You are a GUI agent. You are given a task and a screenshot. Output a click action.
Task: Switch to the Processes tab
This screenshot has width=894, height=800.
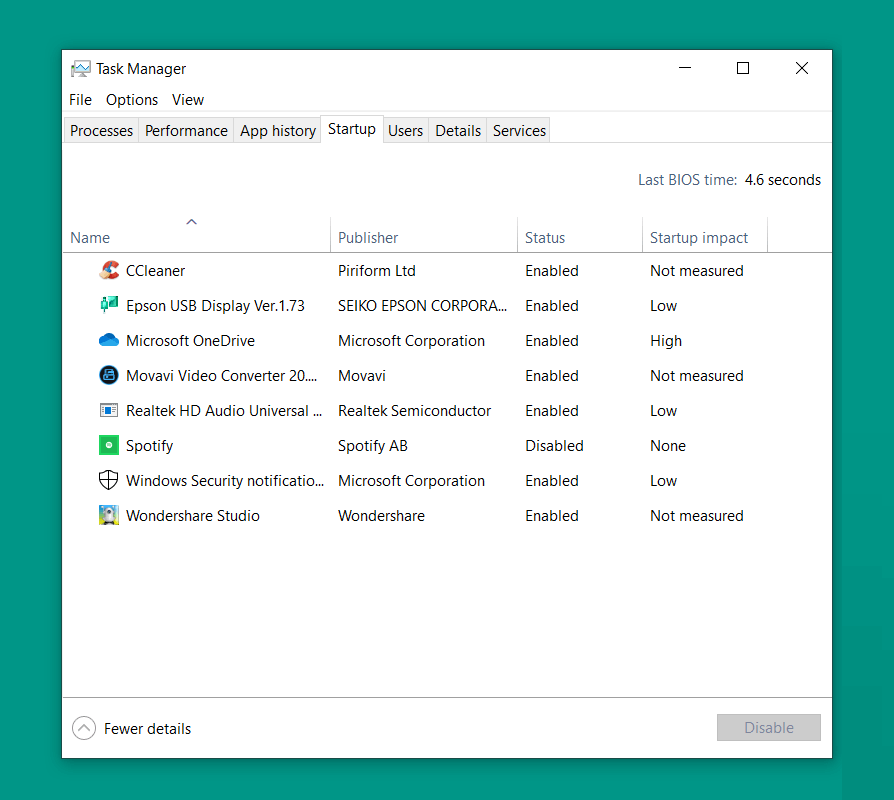(101, 131)
